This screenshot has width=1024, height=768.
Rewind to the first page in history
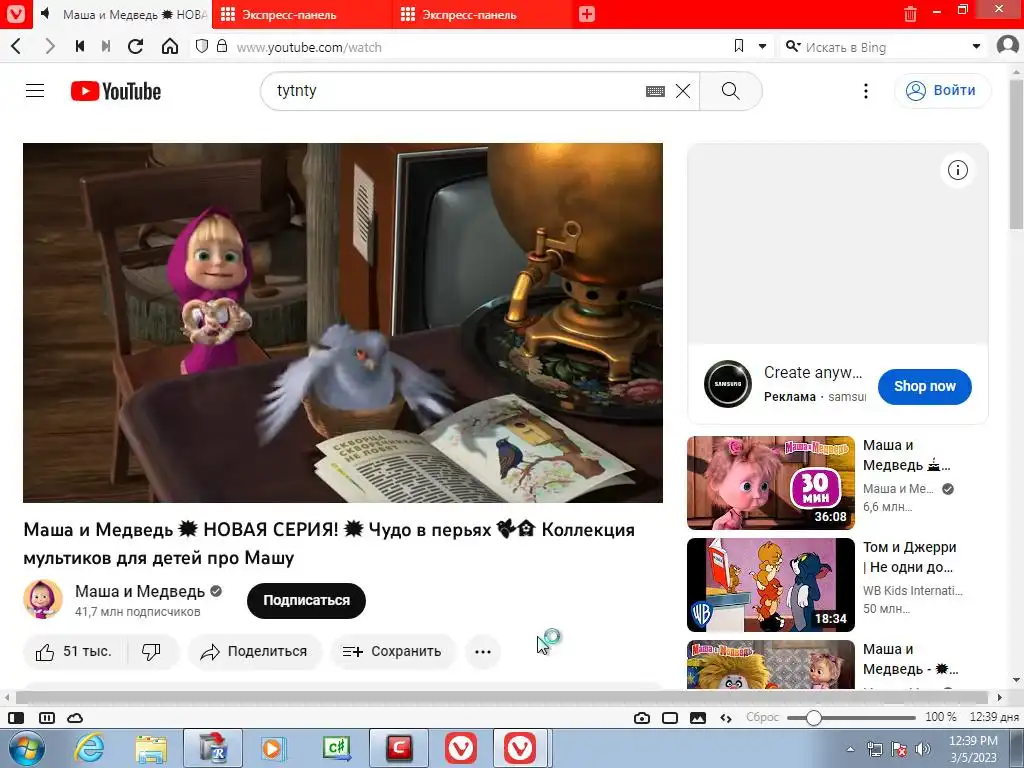(x=80, y=46)
